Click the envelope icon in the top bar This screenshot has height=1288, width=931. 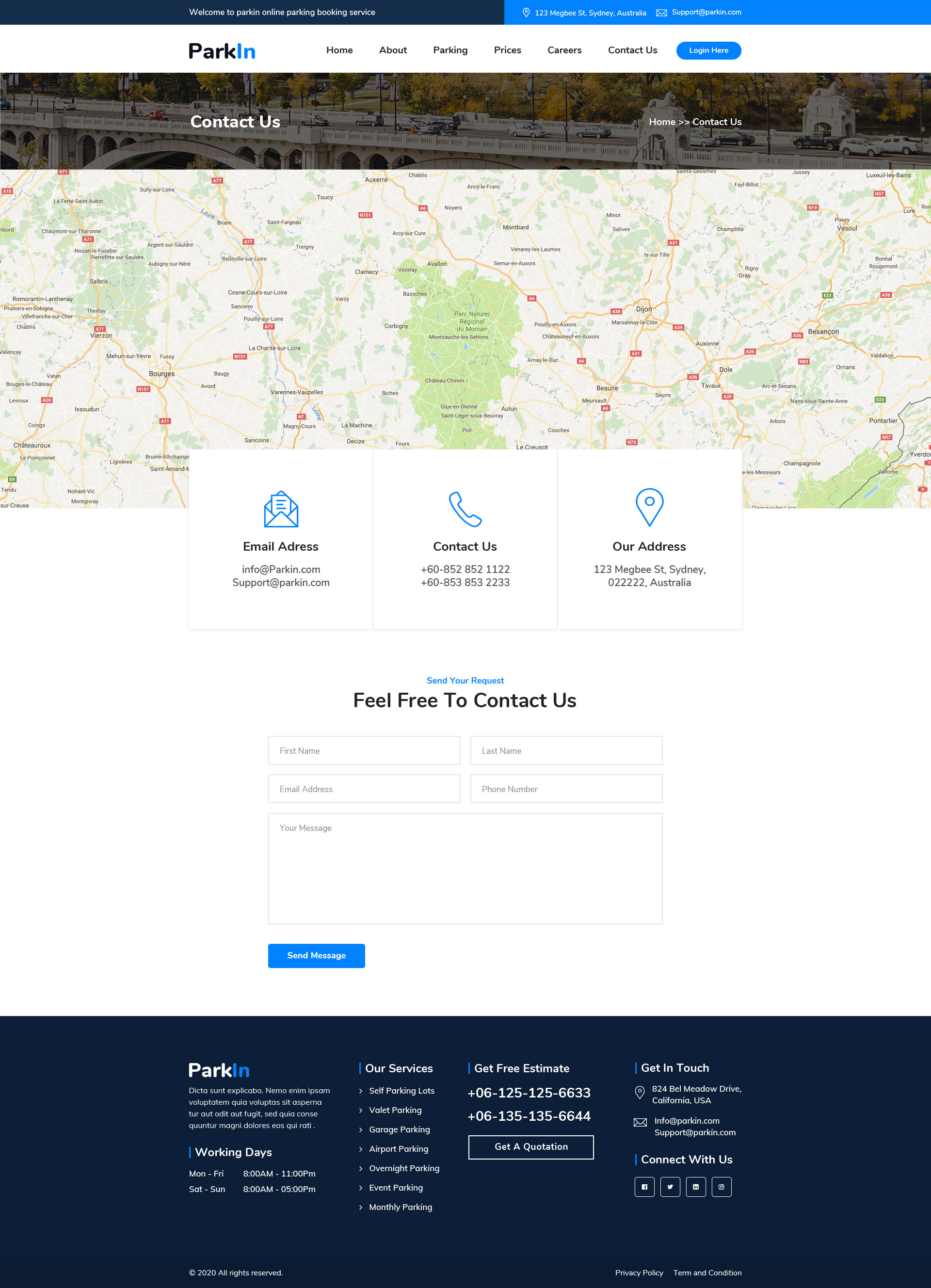pyautogui.click(x=661, y=13)
